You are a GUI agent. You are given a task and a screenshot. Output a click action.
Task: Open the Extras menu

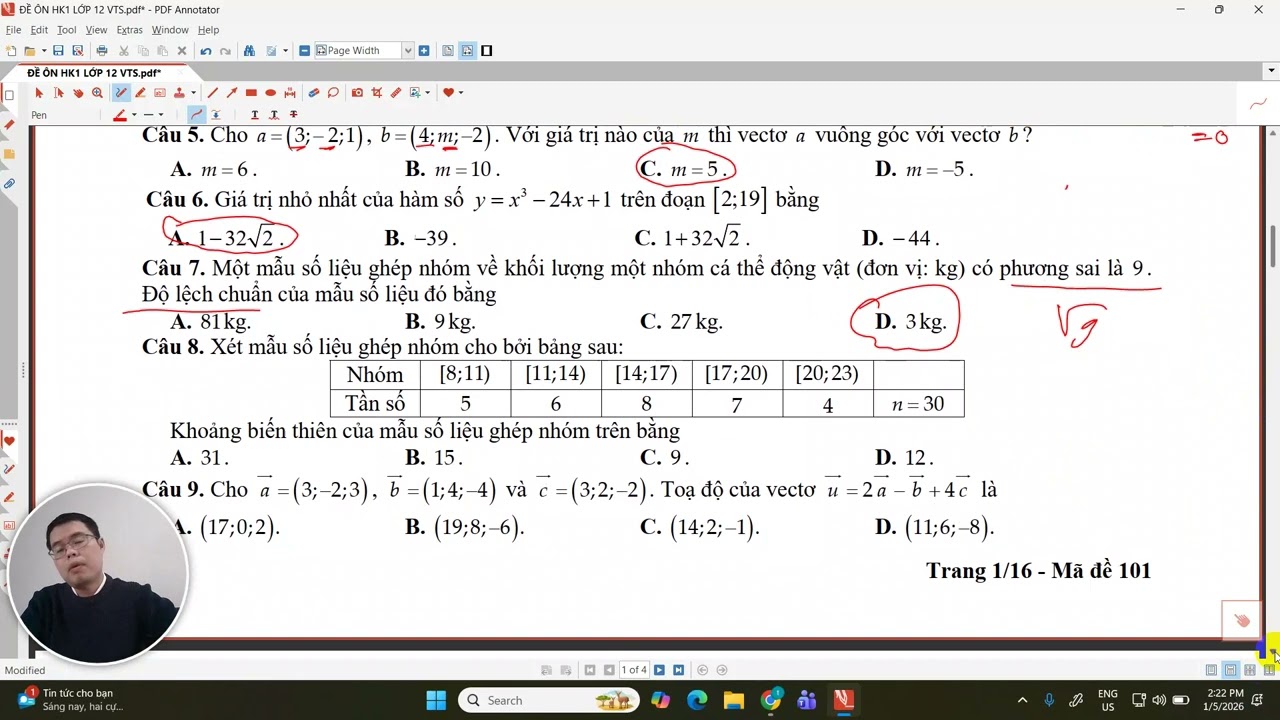click(x=130, y=30)
